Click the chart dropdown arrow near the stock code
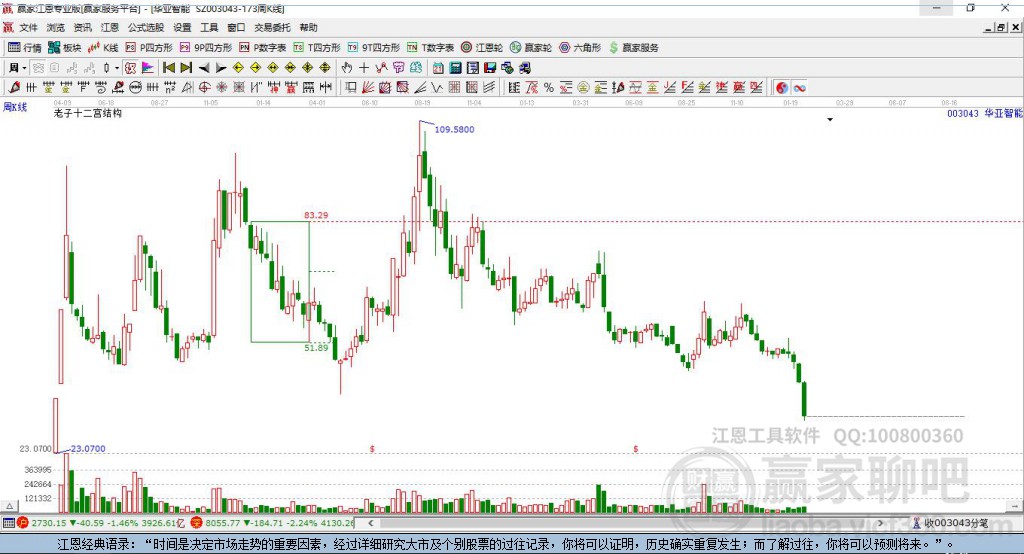The height and width of the screenshot is (554, 1024). [x=830, y=120]
